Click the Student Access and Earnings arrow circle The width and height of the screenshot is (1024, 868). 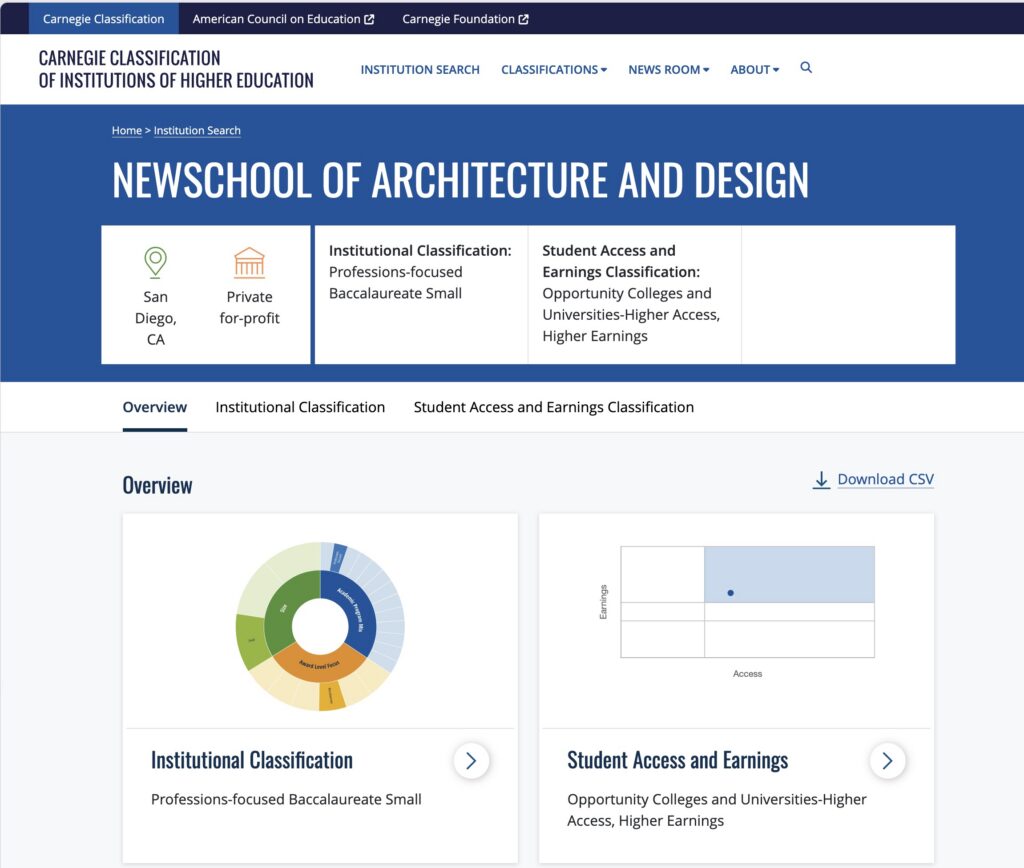pyautogui.click(x=888, y=761)
